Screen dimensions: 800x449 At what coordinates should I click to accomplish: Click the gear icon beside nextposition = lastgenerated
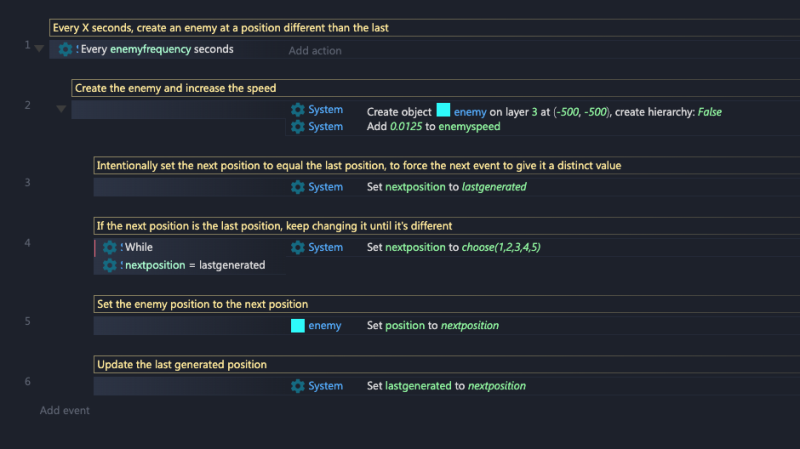click(109, 265)
